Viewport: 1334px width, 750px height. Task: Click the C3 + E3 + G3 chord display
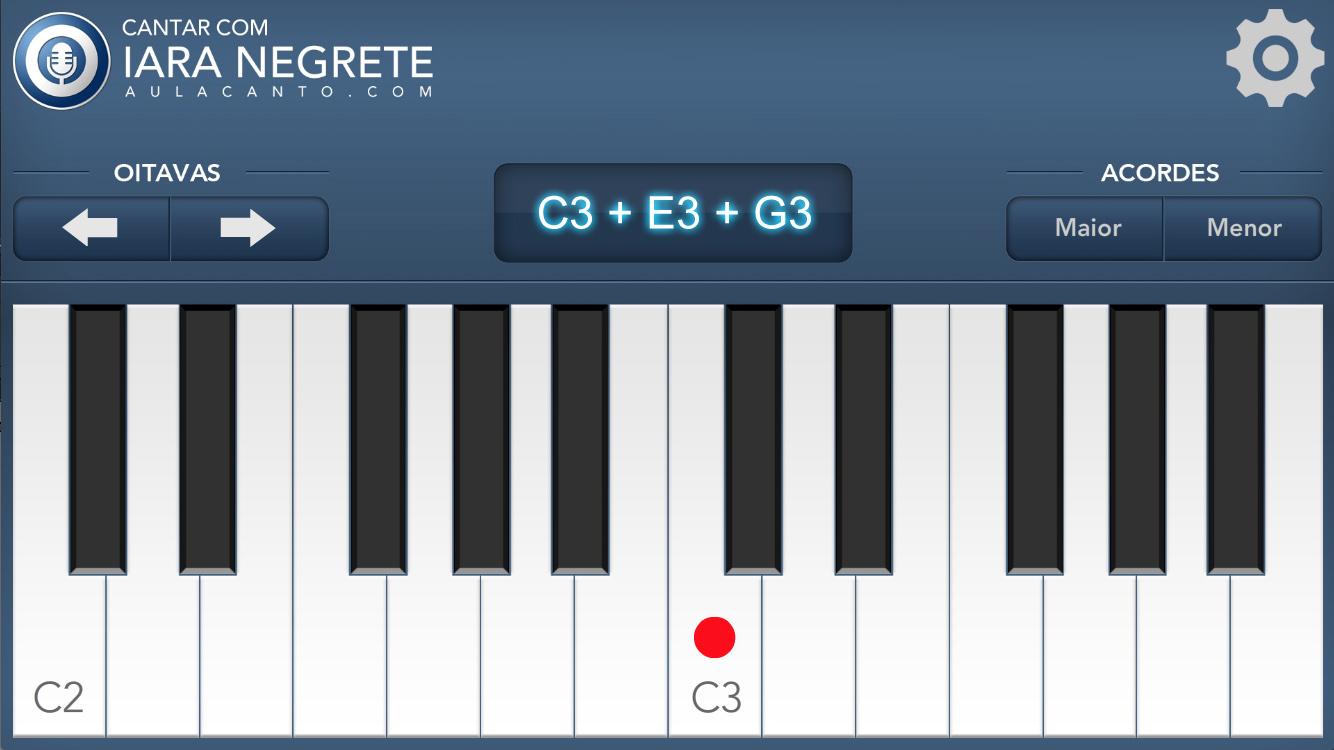(x=673, y=213)
